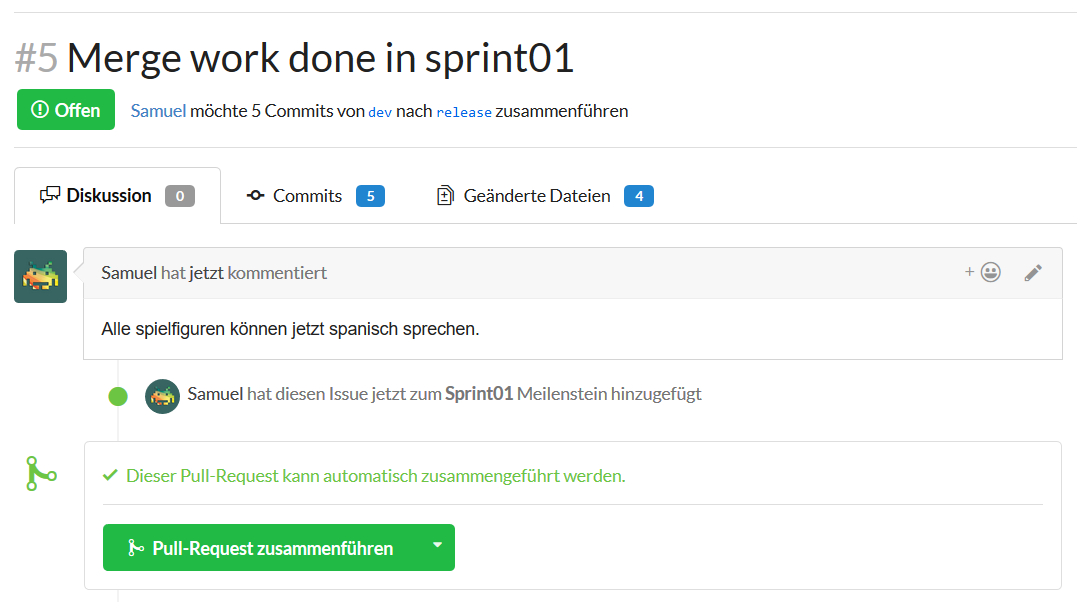This screenshot has height=602, width=1077.
Task: Open the dev source branch link
Action: (380, 112)
